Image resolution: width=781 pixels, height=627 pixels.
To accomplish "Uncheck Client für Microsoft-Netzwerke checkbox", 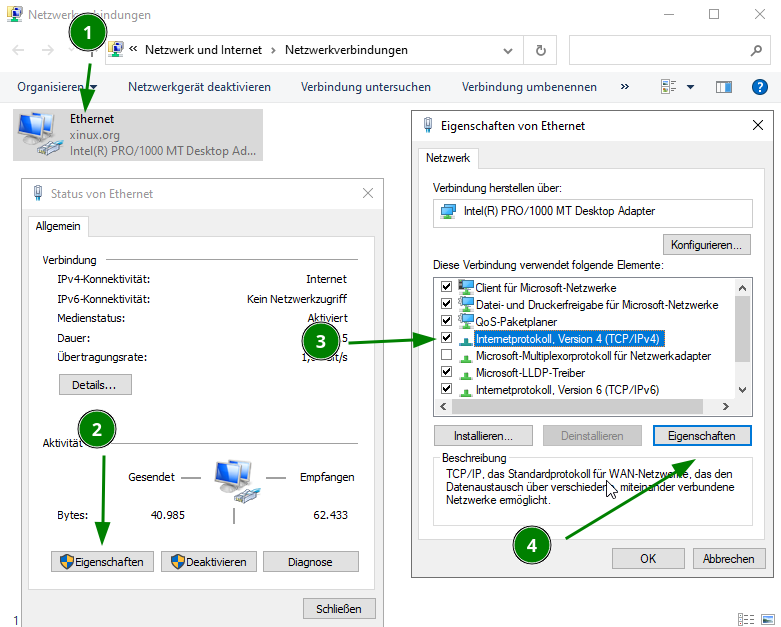I will point(446,287).
